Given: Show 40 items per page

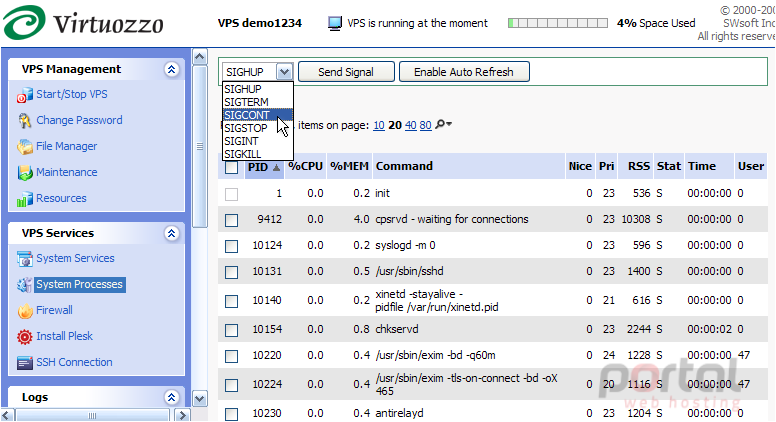Looking at the screenshot, I should coord(410,126).
